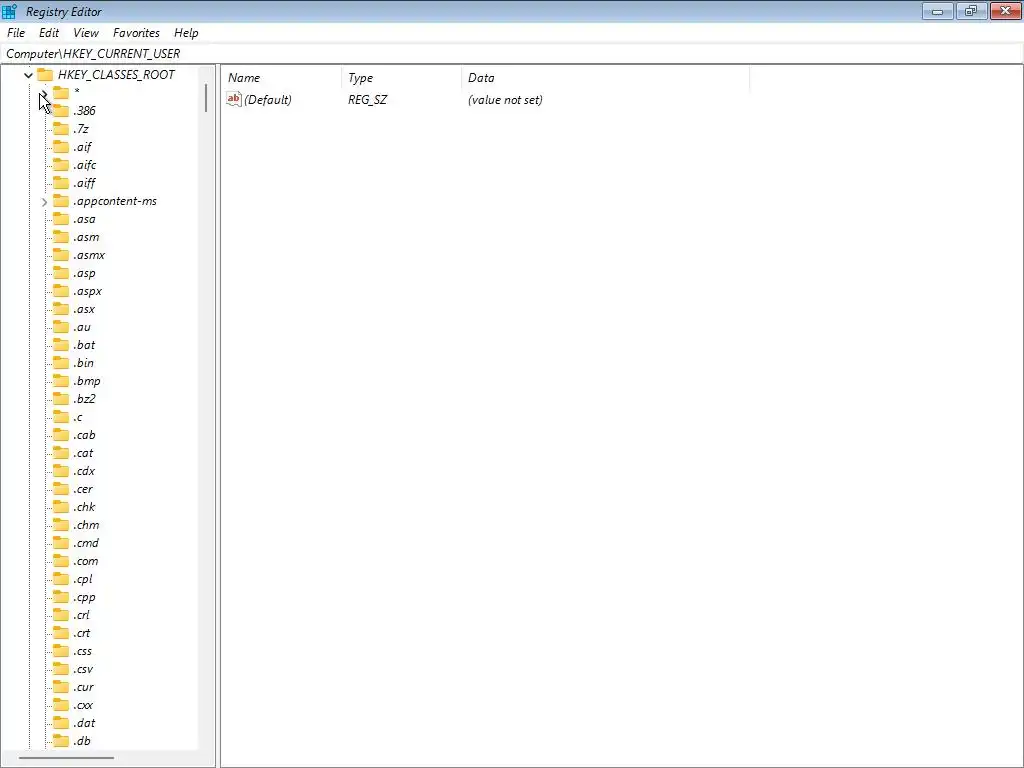Select the .chm registry key
This screenshot has width=1024, height=768.
point(86,525)
